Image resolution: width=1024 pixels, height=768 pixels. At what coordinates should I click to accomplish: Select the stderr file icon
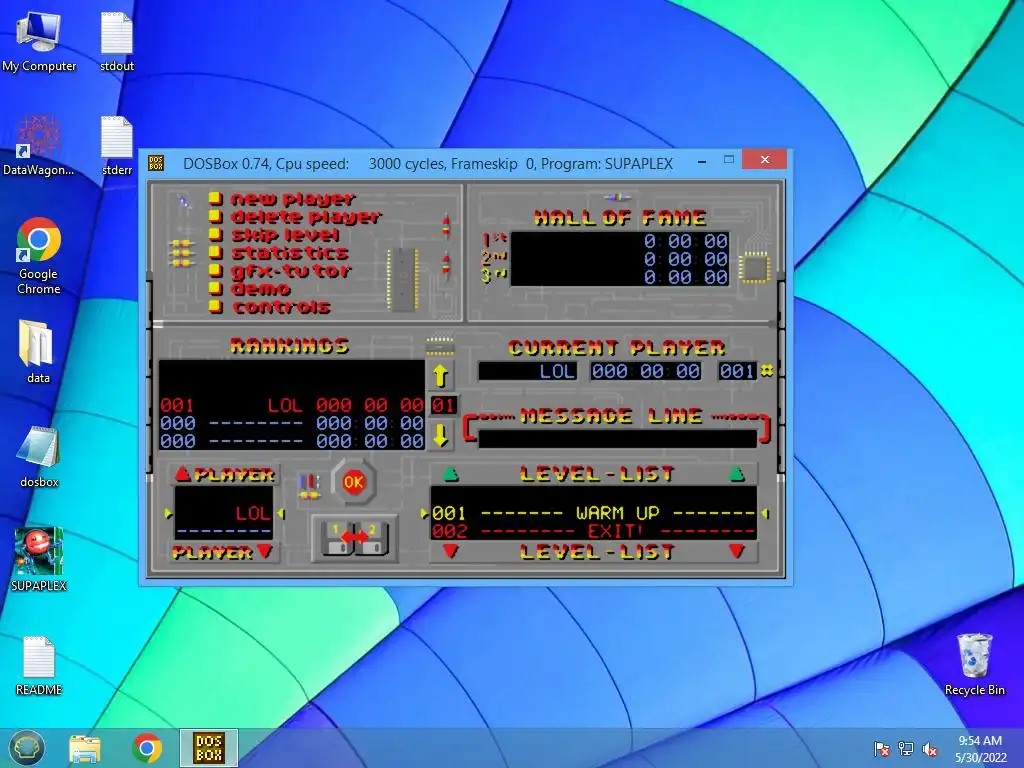[x=117, y=146]
